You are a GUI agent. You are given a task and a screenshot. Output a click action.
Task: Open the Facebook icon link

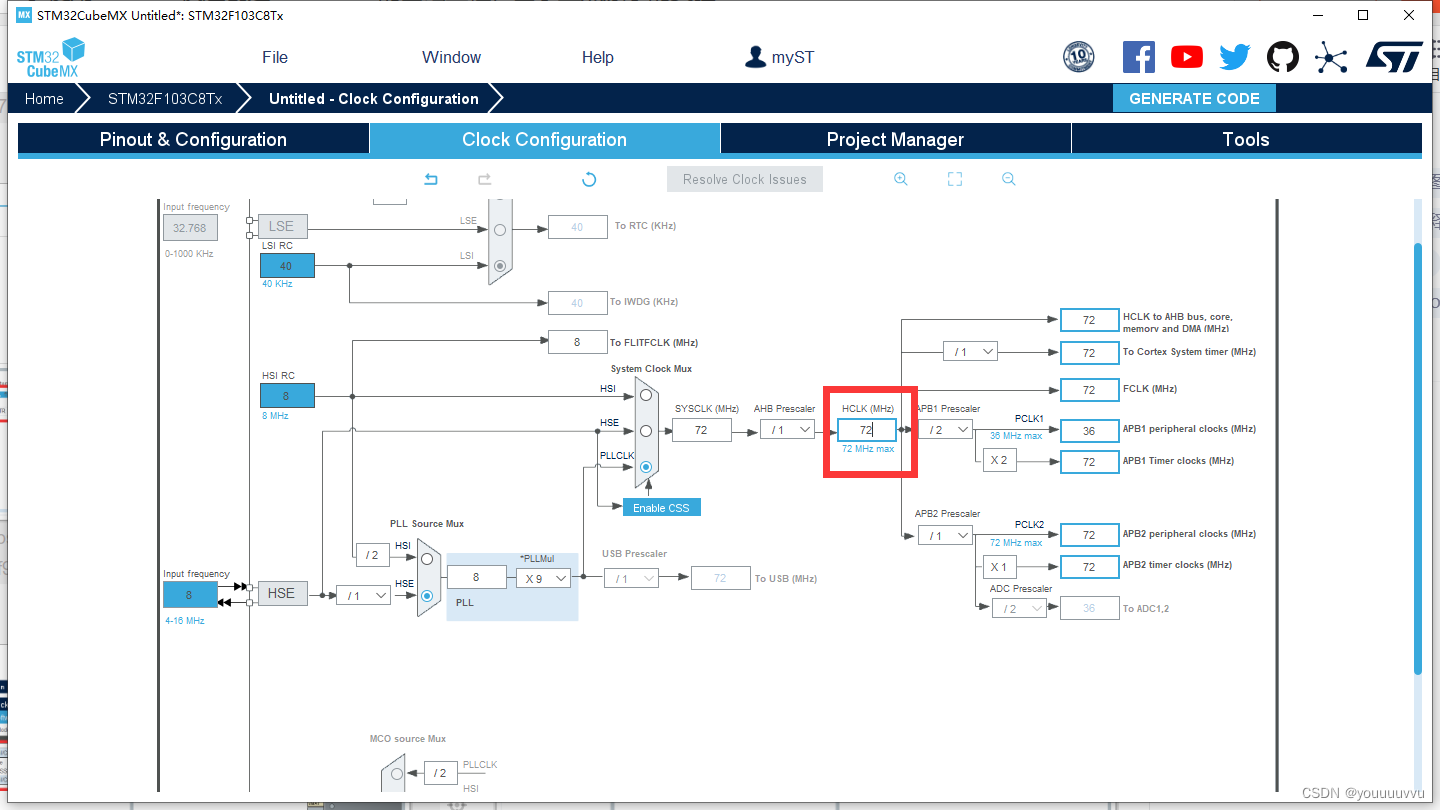(1138, 57)
